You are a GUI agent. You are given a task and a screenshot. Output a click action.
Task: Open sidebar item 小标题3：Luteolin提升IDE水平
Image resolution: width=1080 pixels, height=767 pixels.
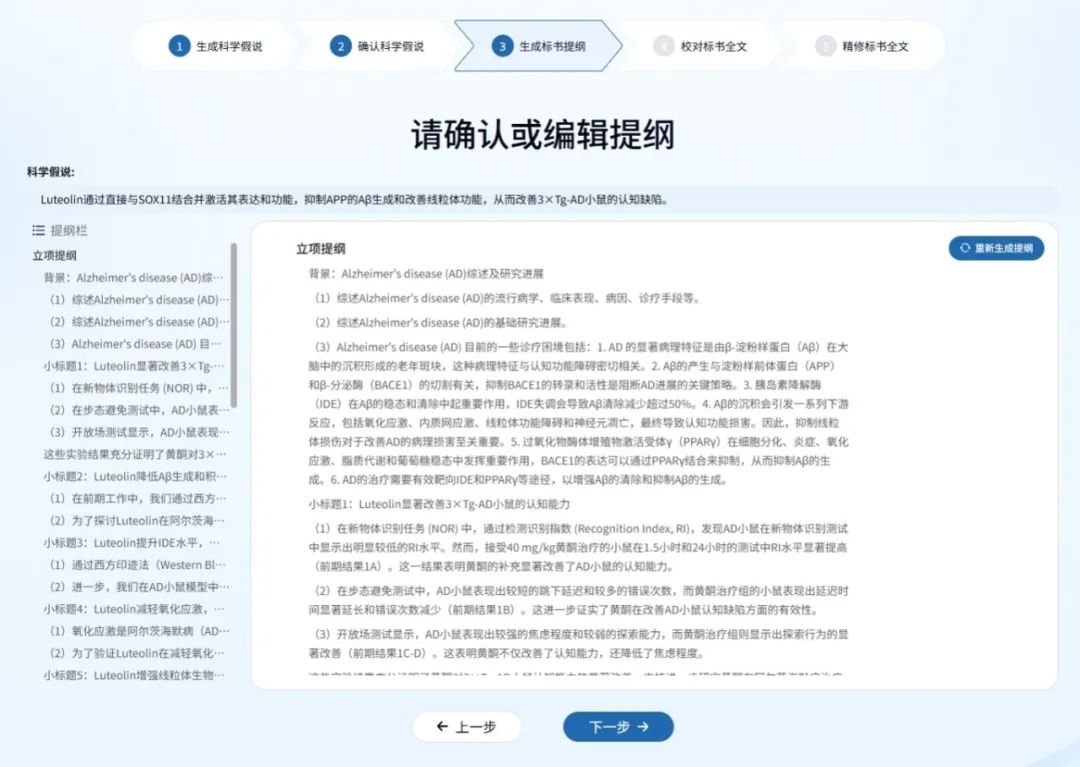point(132,543)
